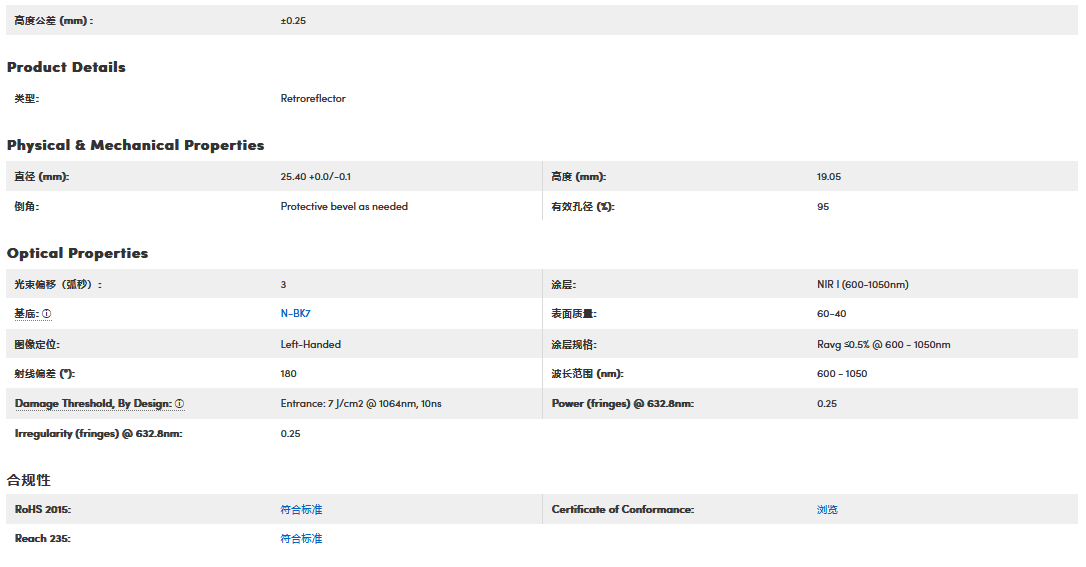Click the Left-Handed image orientation value
Image resolution: width=1086 pixels, height=567 pixels.
(310, 345)
